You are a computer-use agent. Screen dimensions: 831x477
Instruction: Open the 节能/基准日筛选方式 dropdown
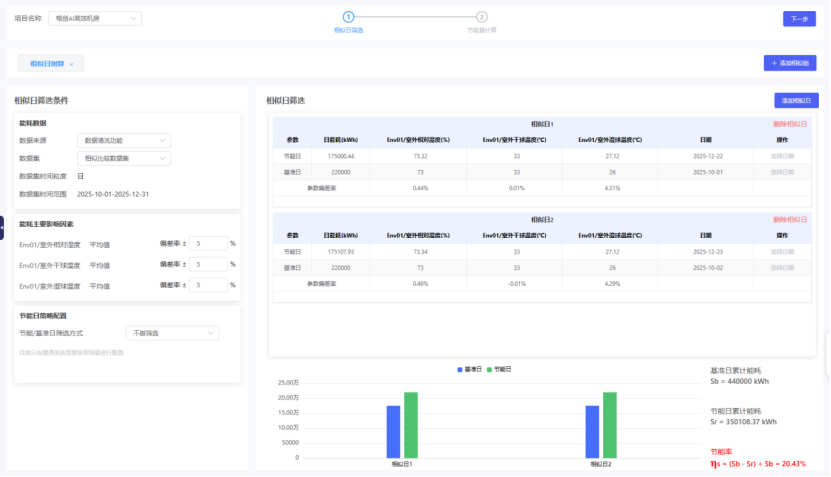[172, 333]
